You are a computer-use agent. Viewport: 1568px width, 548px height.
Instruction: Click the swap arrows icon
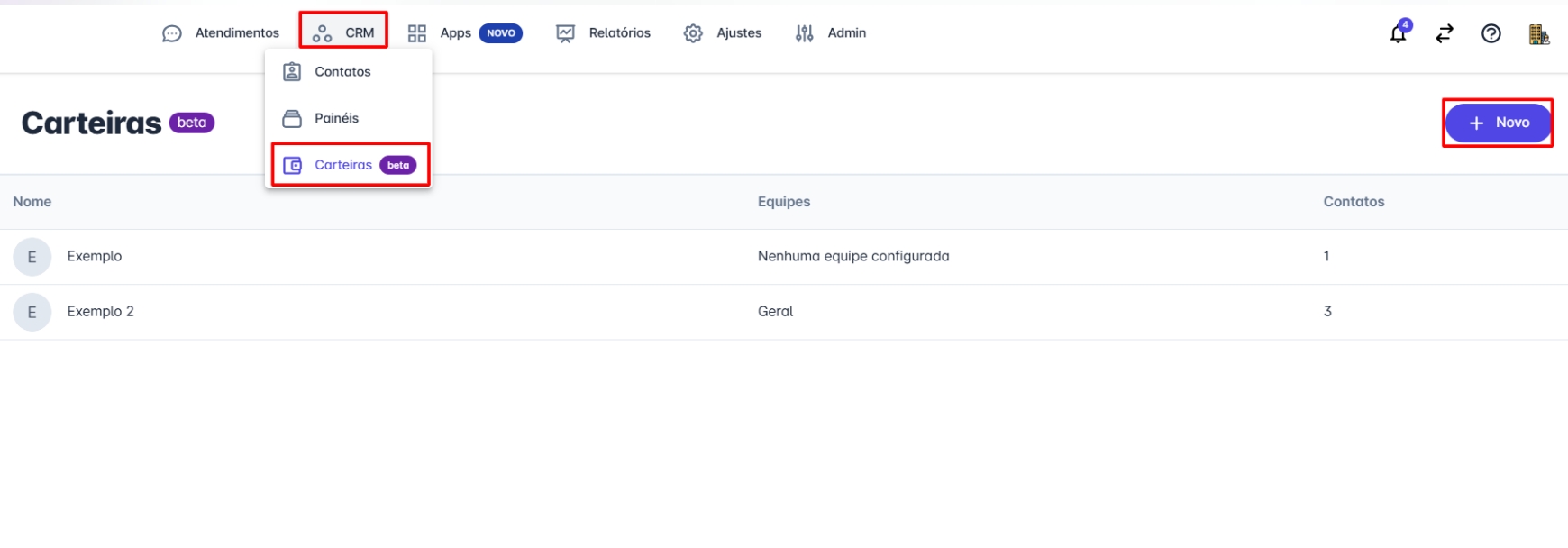pos(1445,33)
